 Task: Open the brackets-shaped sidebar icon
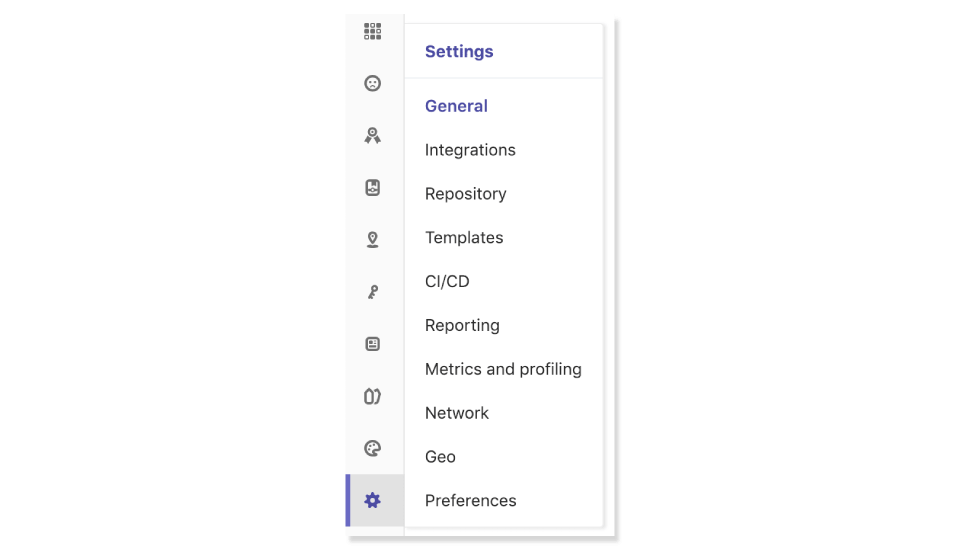coord(372,396)
